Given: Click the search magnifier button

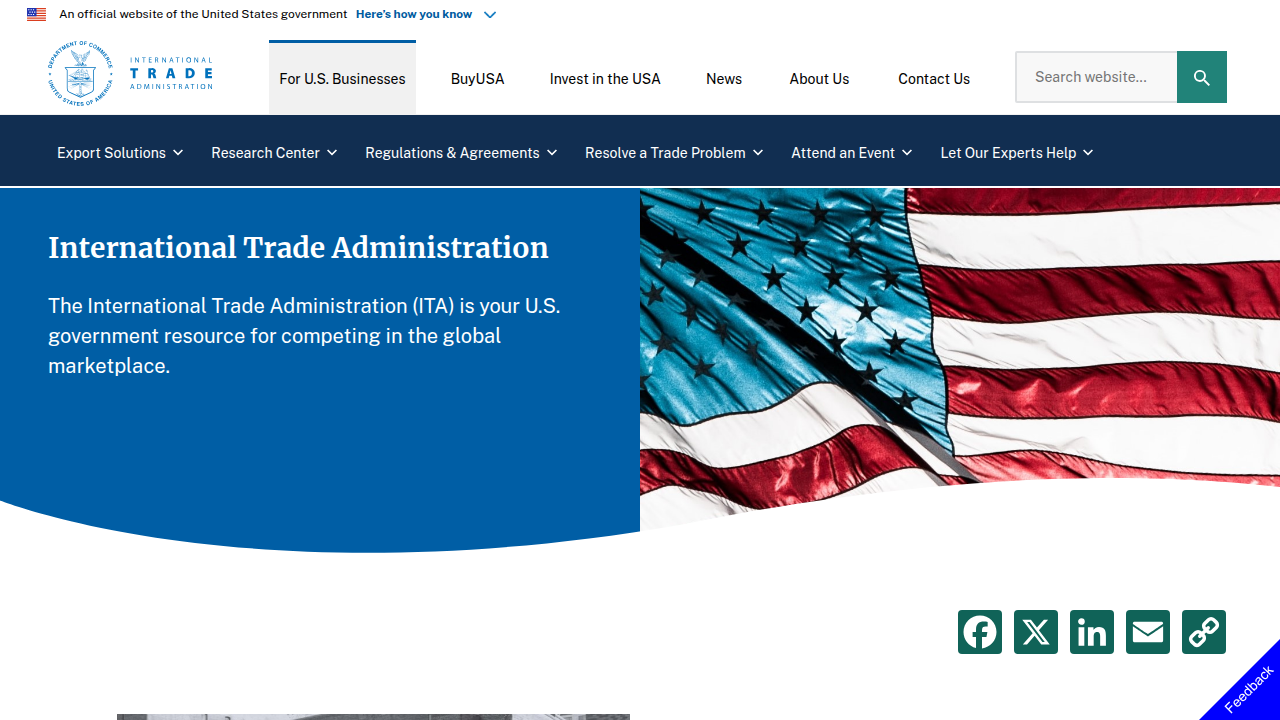Looking at the screenshot, I should click(x=1202, y=77).
